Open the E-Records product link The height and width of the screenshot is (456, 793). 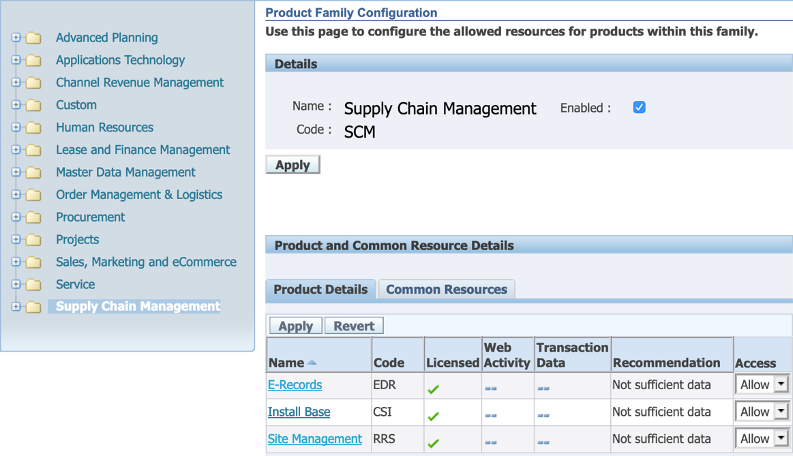click(x=296, y=385)
